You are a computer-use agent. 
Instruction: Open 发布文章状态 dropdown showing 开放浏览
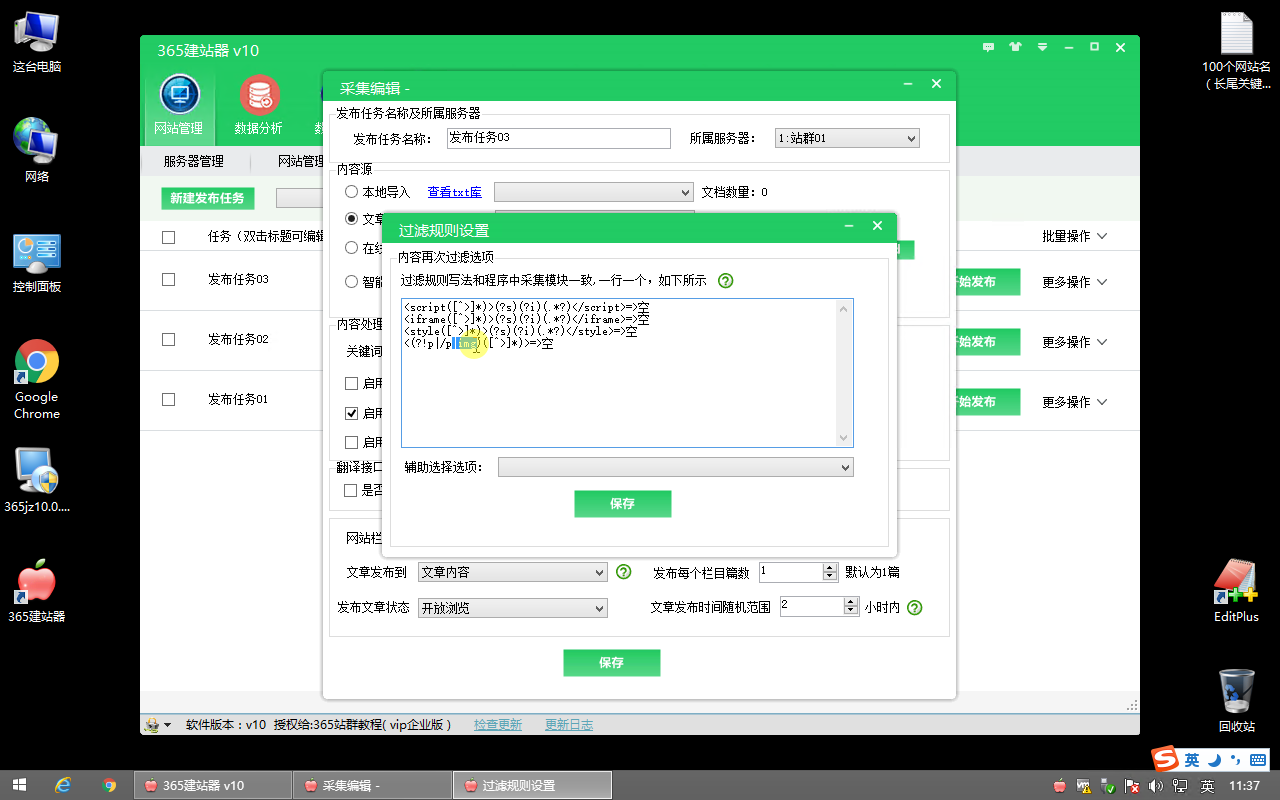point(513,608)
